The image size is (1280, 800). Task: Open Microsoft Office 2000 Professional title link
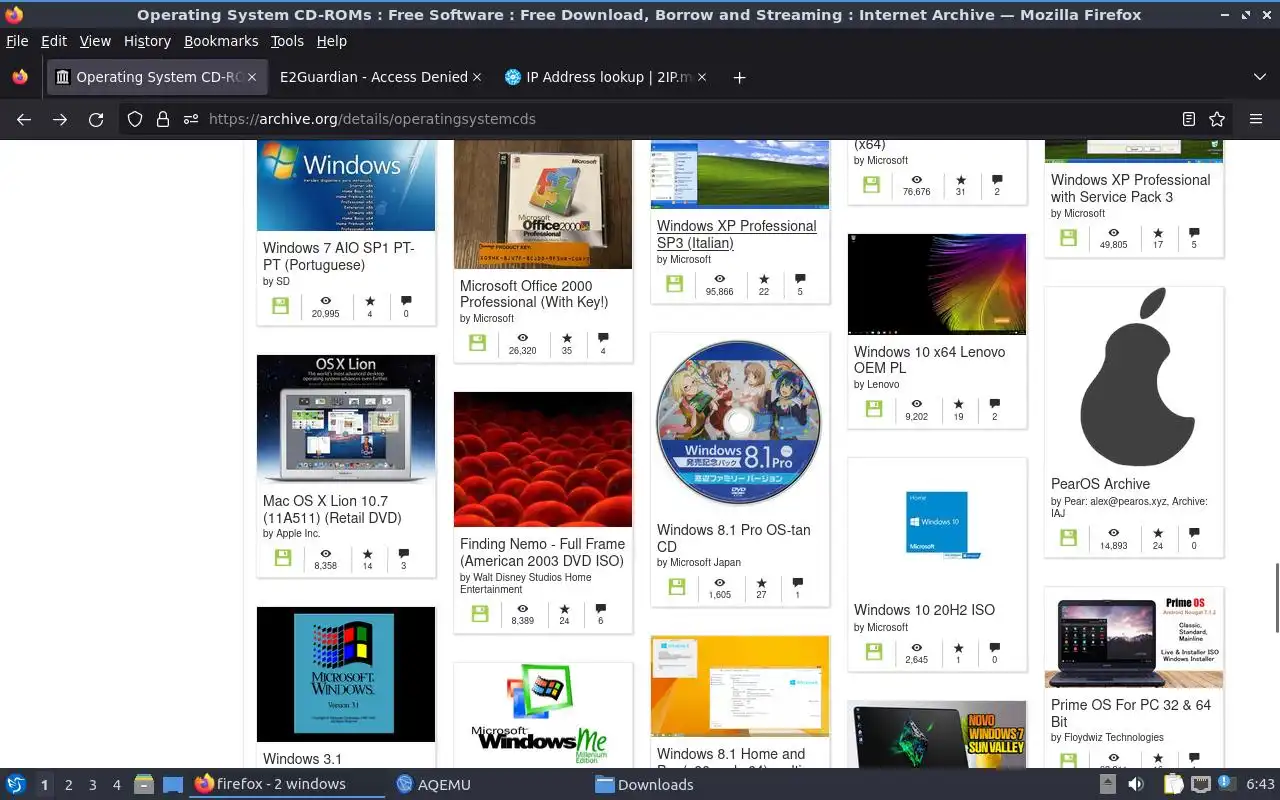point(534,294)
